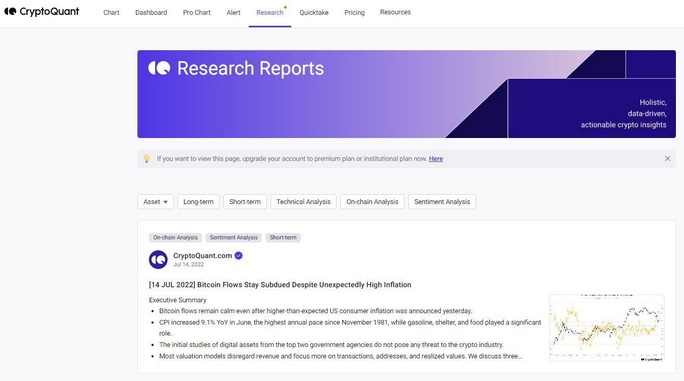684x381 pixels.
Task: Expand the Asset filter dropdown
Action: pos(155,202)
